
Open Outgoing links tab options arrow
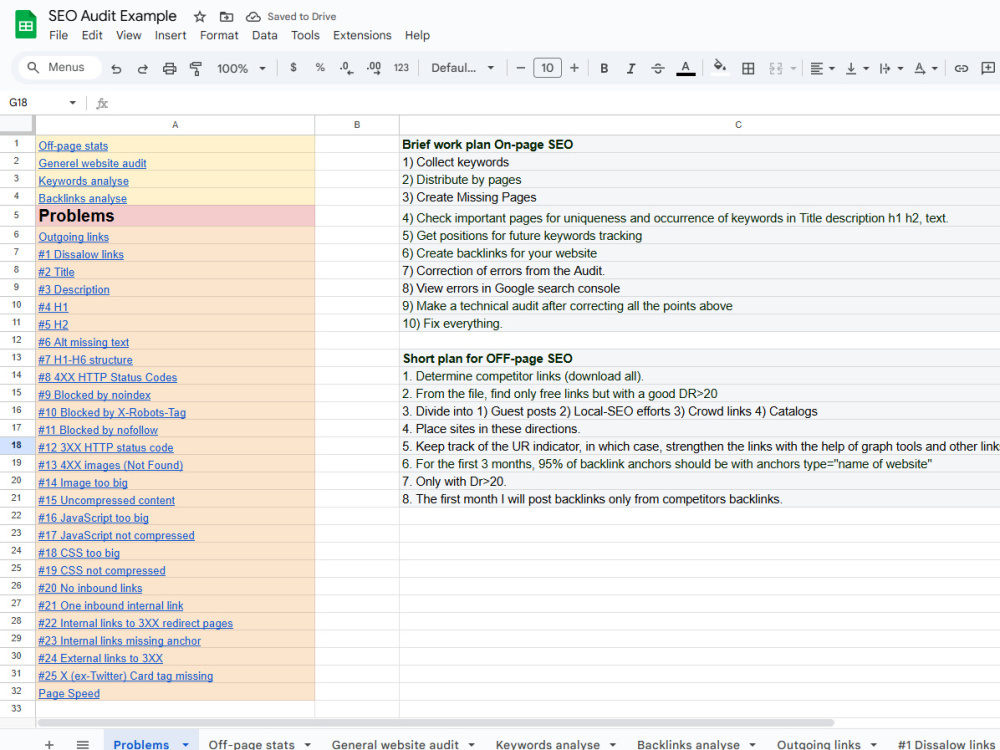coord(873,744)
